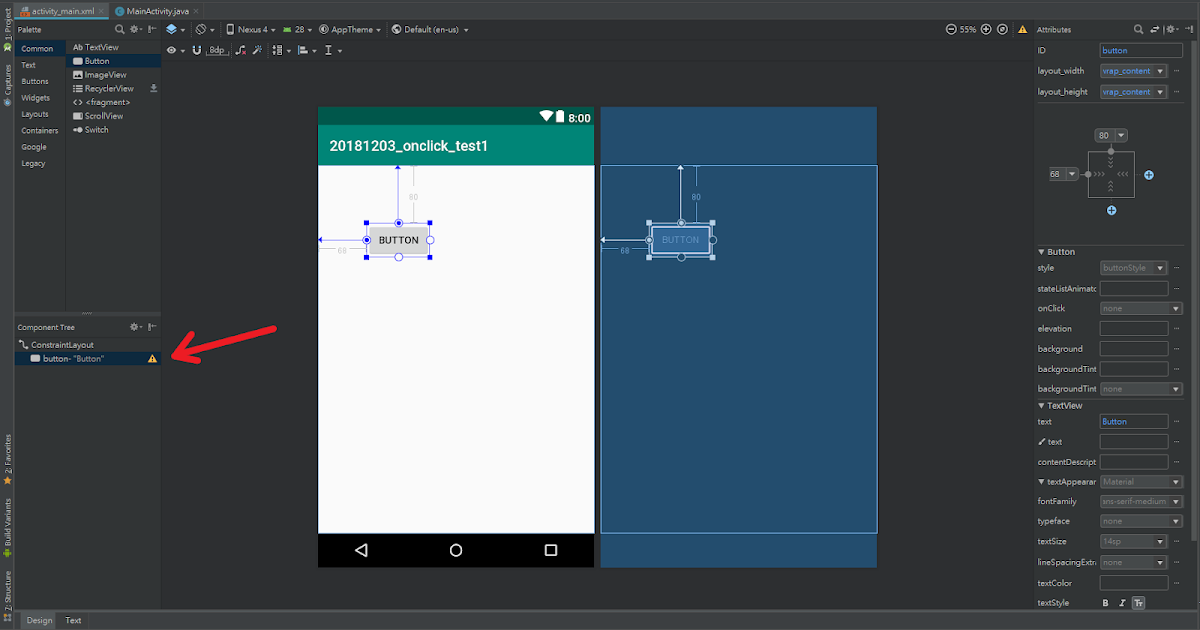Open default margins 8dp setting
Screen dimensions: 1200x630
click(x=216, y=50)
